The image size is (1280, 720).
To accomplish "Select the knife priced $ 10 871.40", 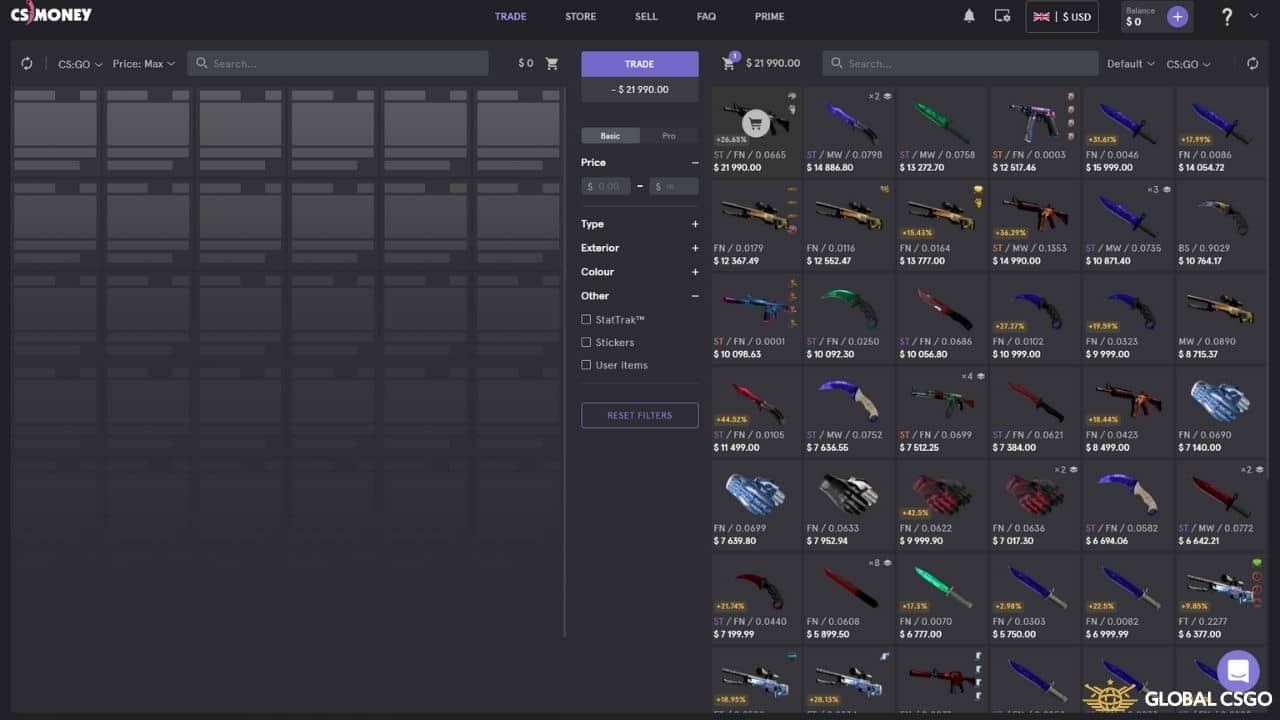I will (x=1127, y=224).
